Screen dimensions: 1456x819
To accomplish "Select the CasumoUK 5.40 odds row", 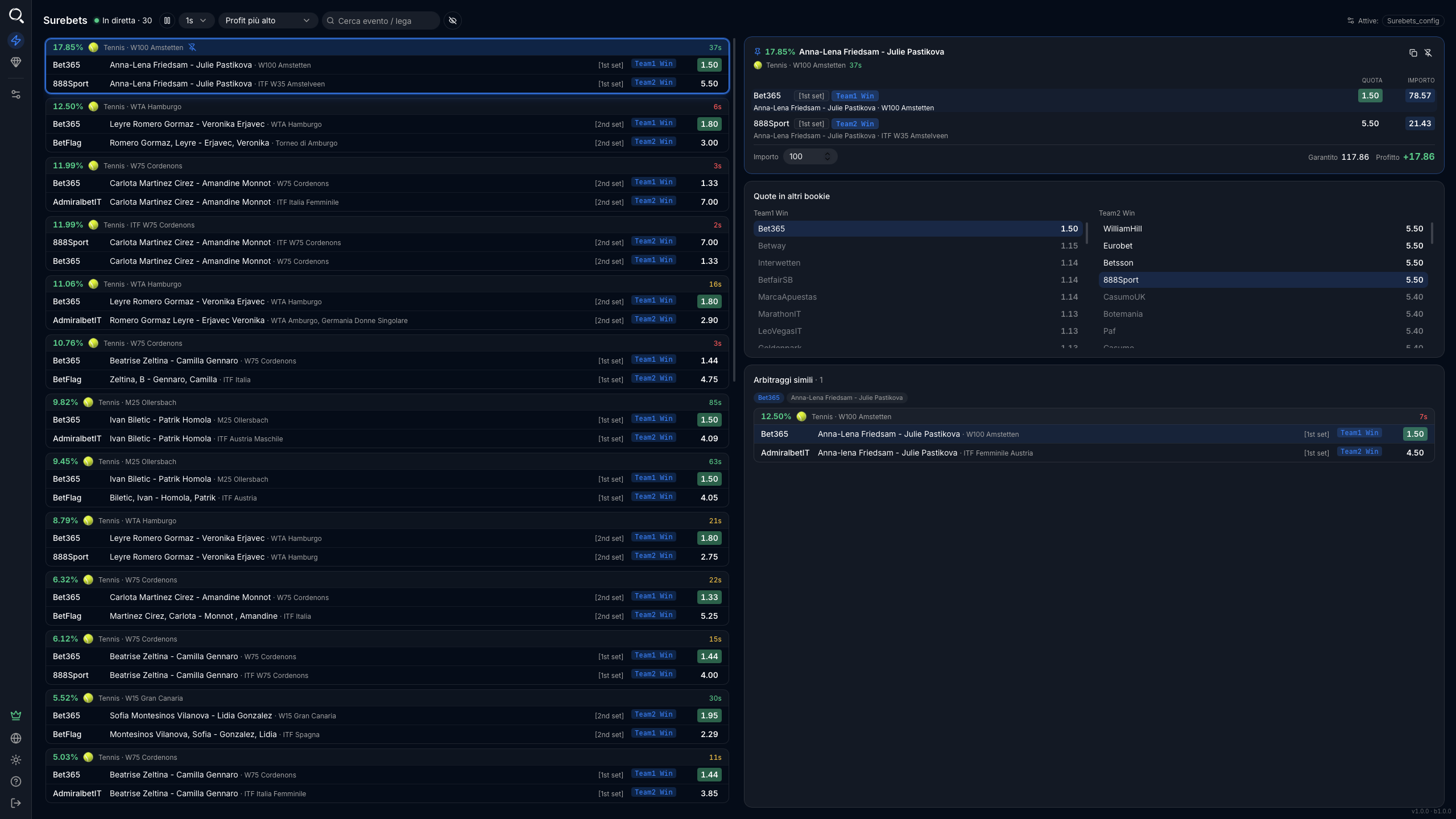I will [x=1263, y=297].
